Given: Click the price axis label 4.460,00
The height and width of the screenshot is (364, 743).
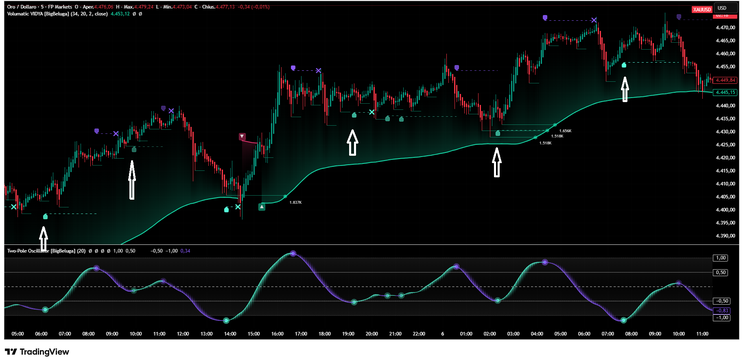Looking at the screenshot, I should click(725, 54).
